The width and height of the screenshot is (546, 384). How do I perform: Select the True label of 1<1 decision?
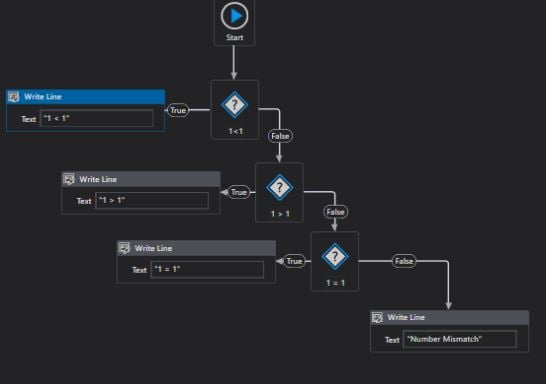coord(178,110)
